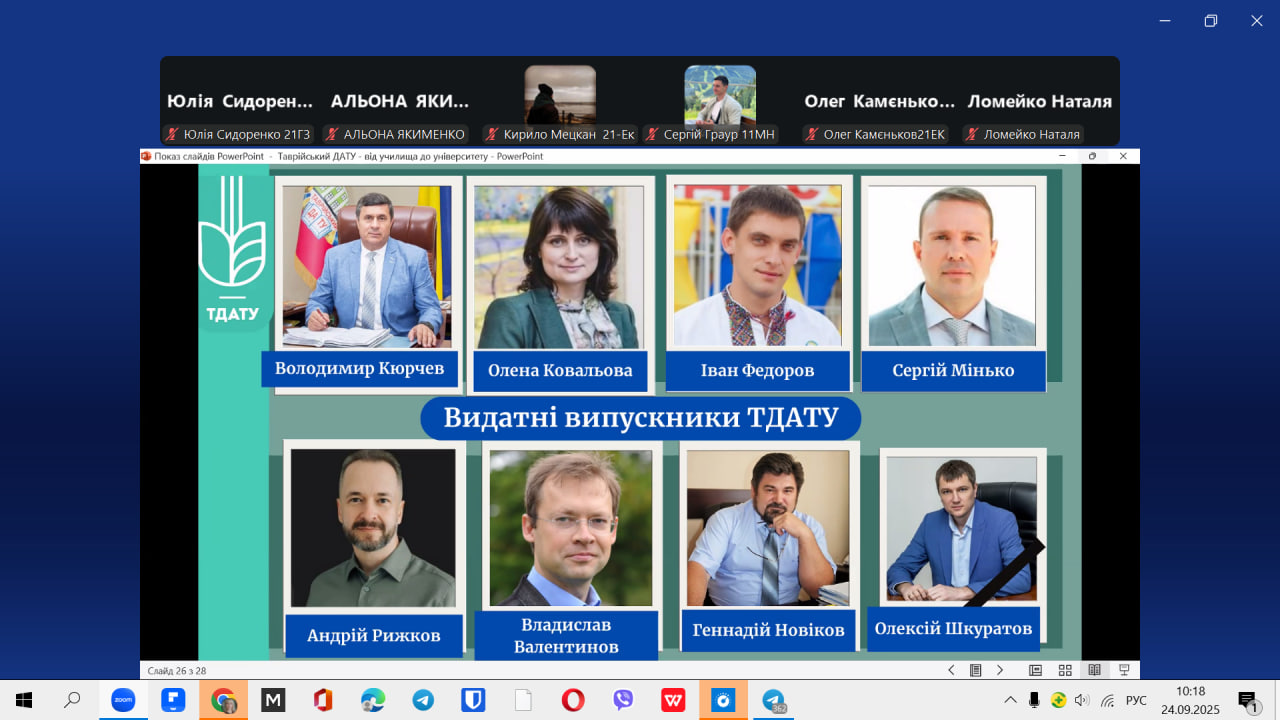The image size is (1280, 720).
Task: Advance to the next slide in PowerPoint
Action: (x=999, y=670)
